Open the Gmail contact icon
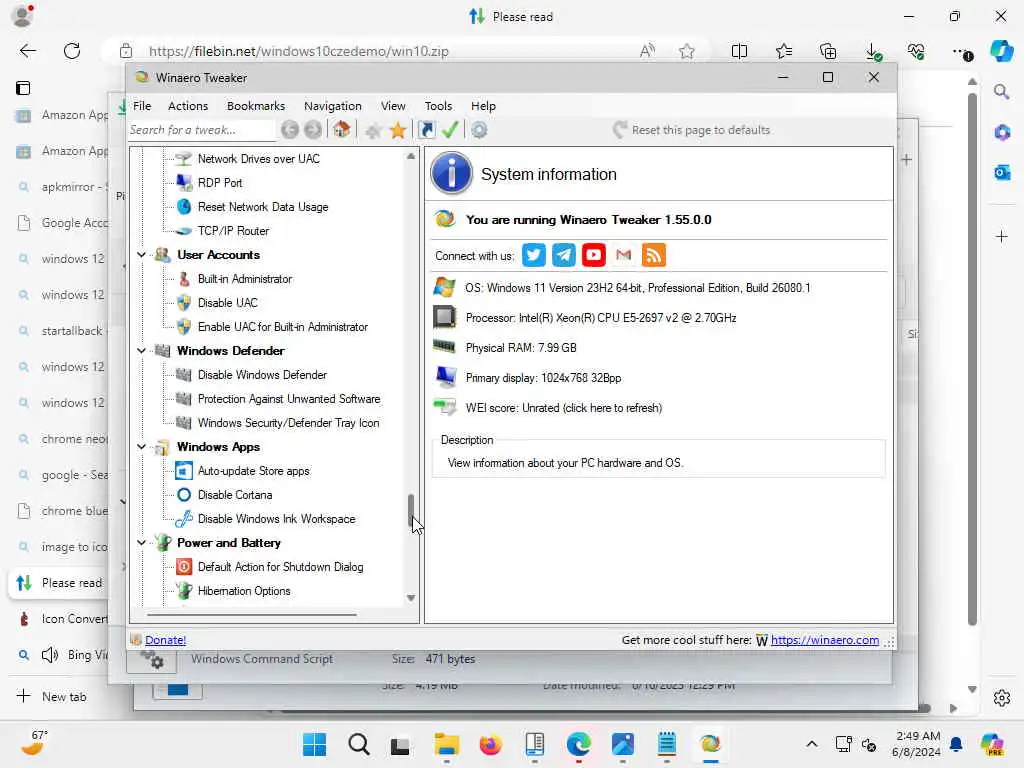 click(x=624, y=255)
